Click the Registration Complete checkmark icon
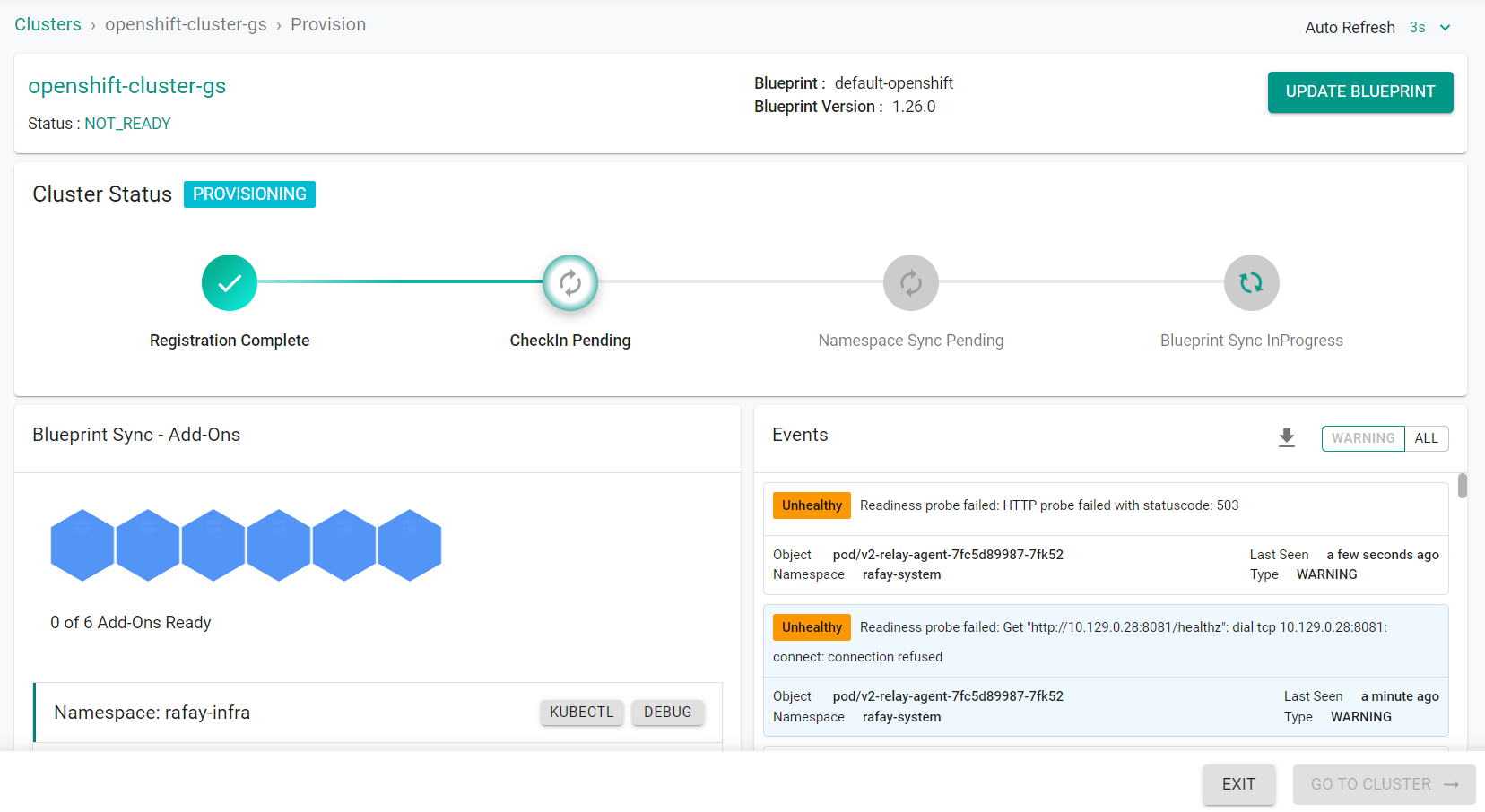Image resolution: width=1485 pixels, height=812 pixels. coord(230,283)
